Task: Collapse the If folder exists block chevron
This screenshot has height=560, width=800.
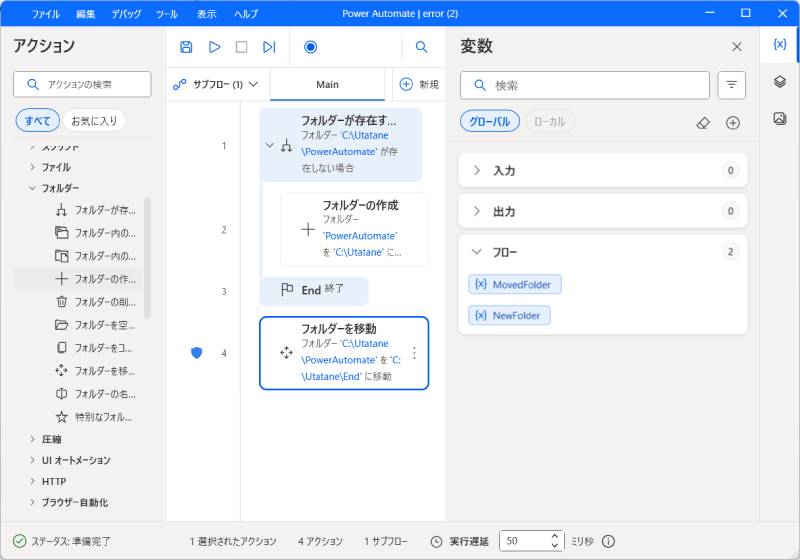Action: coord(269,145)
